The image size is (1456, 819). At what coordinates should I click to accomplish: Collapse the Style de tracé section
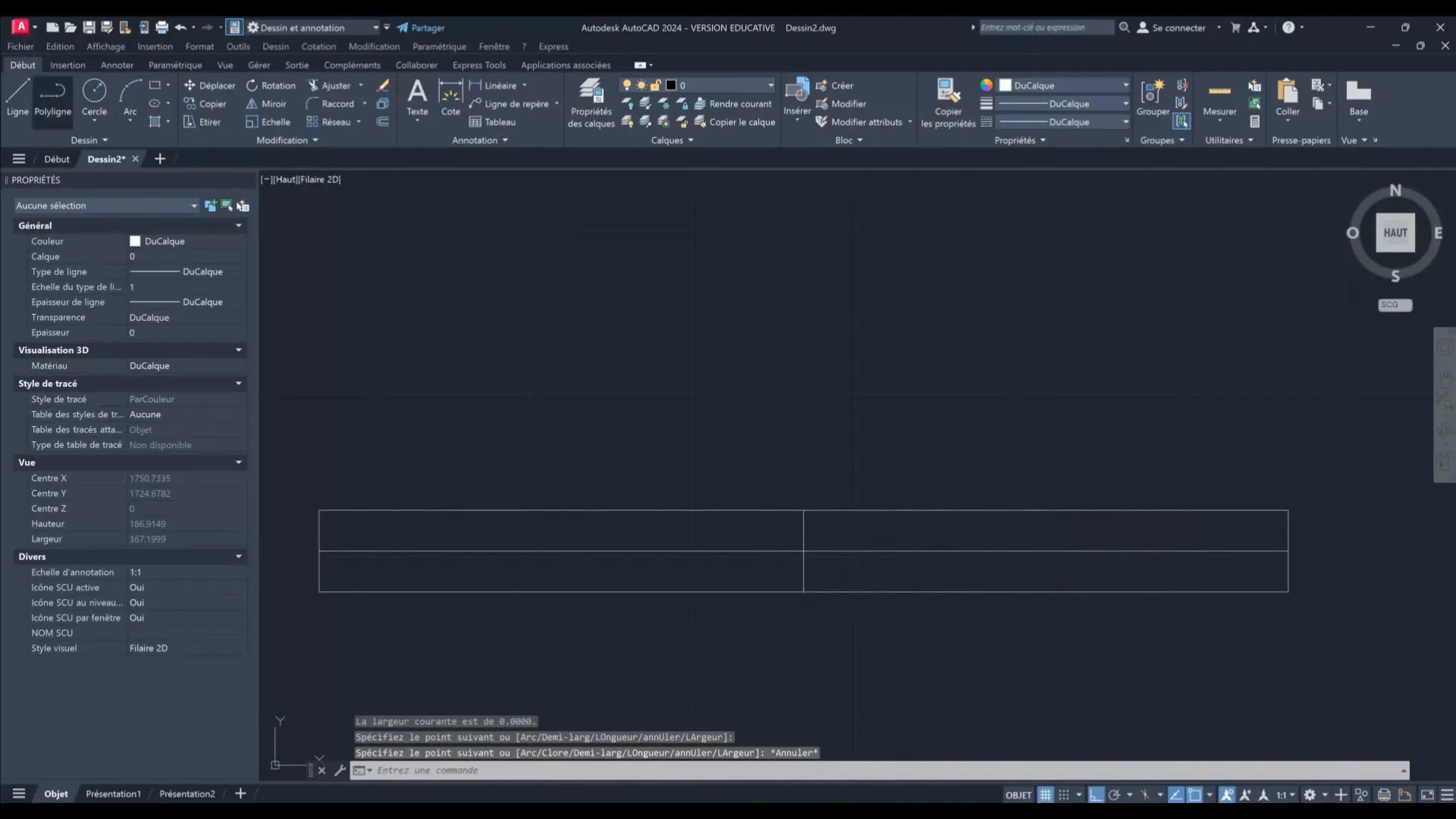pyautogui.click(x=239, y=384)
